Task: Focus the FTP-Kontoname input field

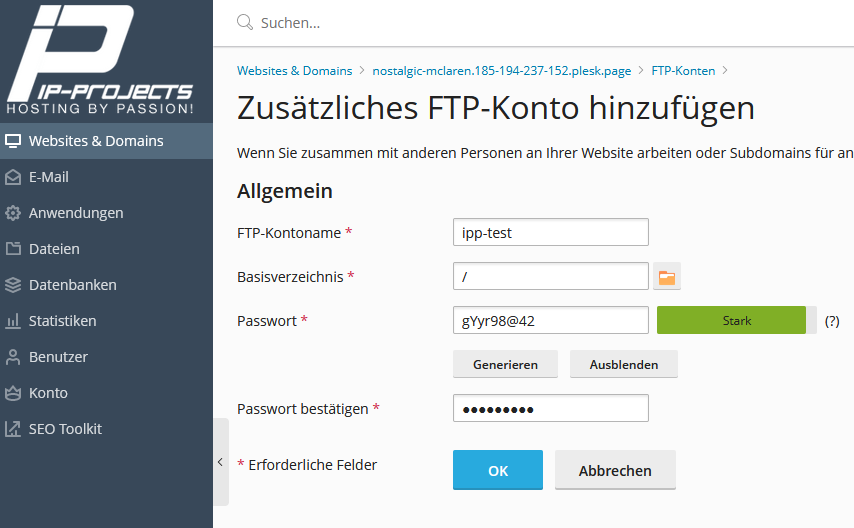Action: pyautogui.click(x=551, y=233)
